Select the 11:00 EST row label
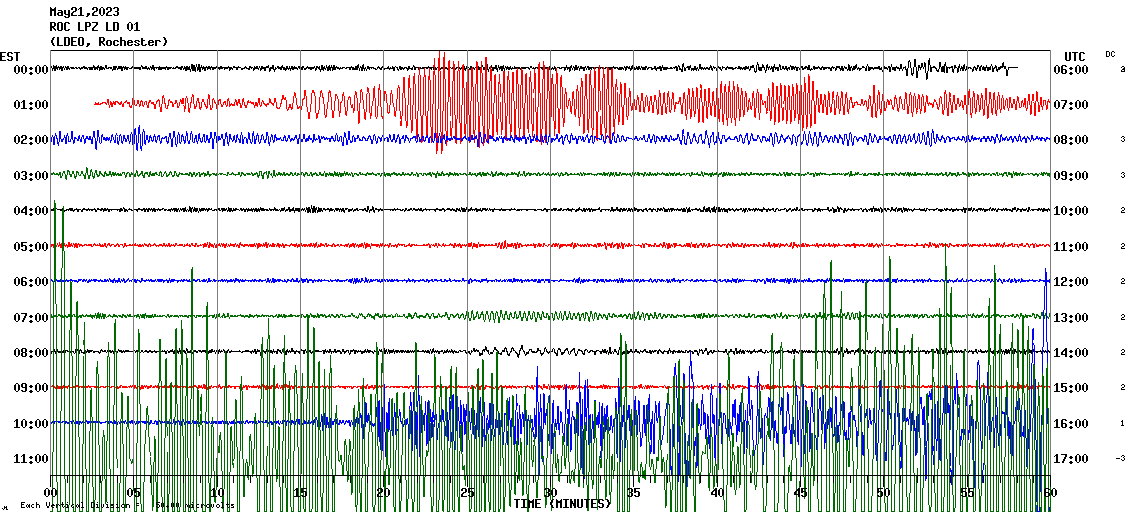Image resolution: width=1130 pixels, height=519 pixels. click(x=30, y=459)
